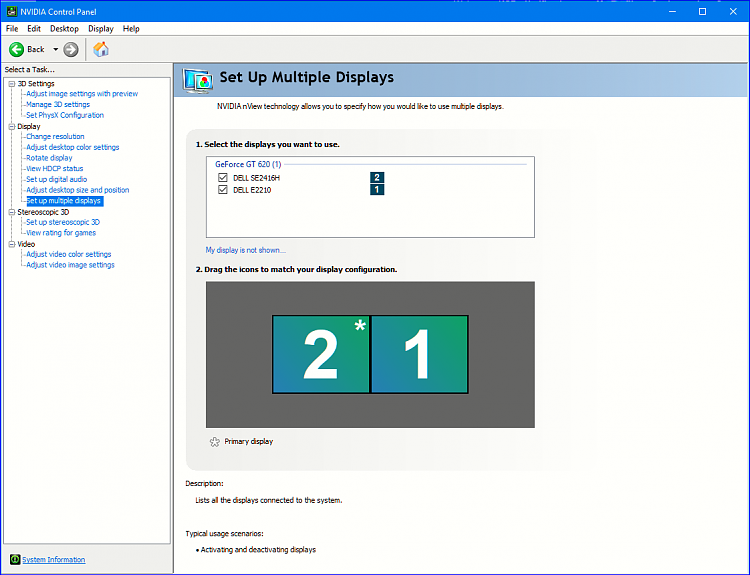
Task: Click the gray Forward arrow icon
Action: 71,49
